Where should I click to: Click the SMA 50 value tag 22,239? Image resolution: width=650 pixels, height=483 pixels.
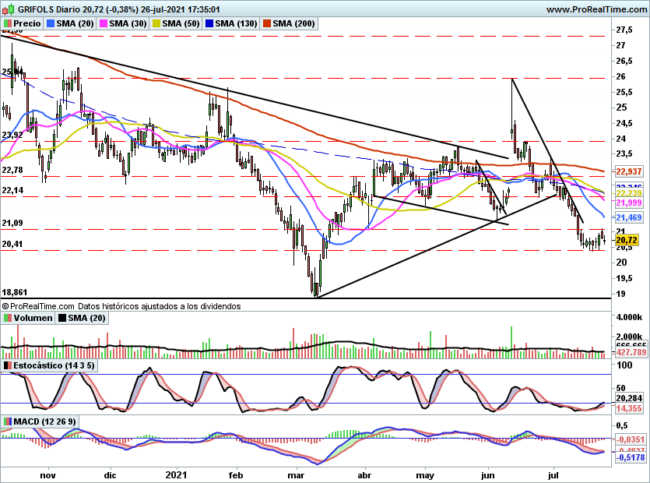[629, 194]
